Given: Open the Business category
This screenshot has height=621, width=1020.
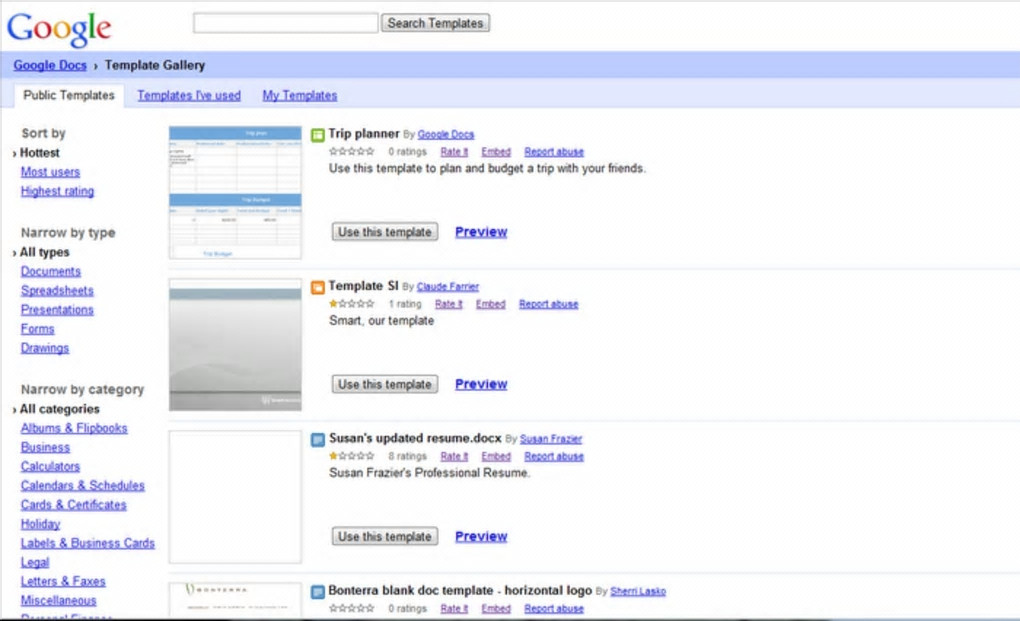Looking at the screenshot, I should [45, 447].
